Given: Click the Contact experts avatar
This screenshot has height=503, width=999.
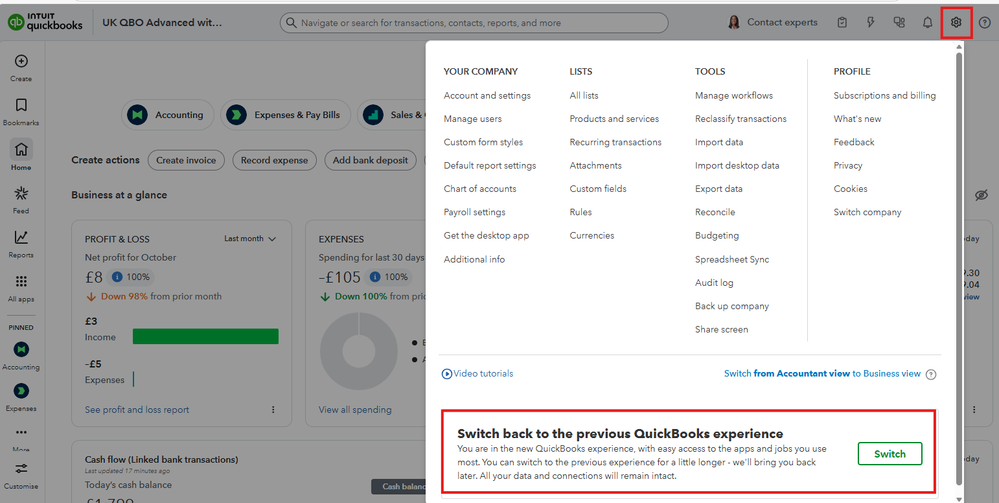Looking at the screenshot, I should pyautogui.click(x=733, y=22).
